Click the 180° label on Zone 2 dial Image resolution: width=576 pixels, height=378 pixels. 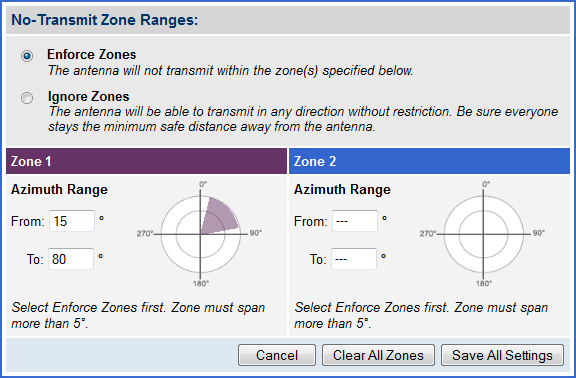pyautogui.click(x=484, y=284)
